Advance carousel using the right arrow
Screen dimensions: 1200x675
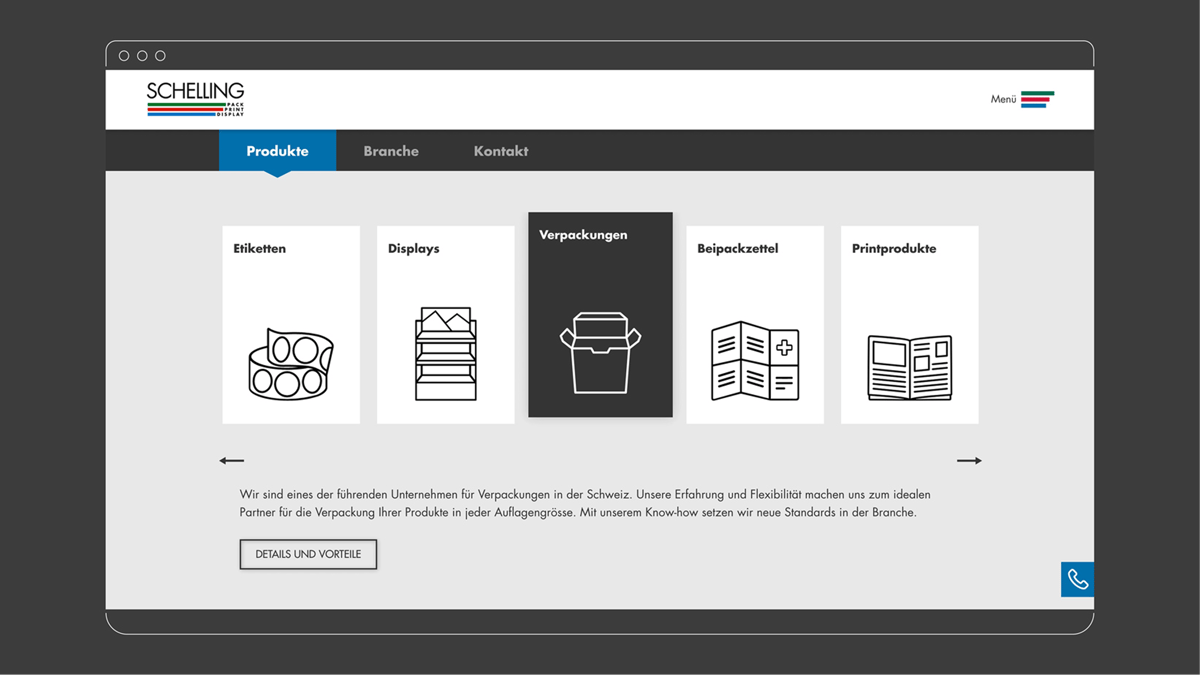968,460
